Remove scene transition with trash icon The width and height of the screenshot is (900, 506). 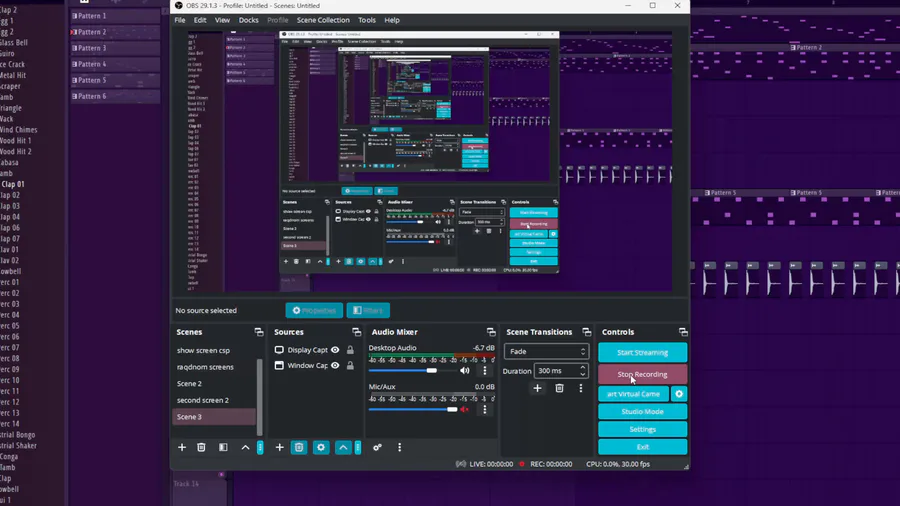pyautogui.click(x=559, y=388)
